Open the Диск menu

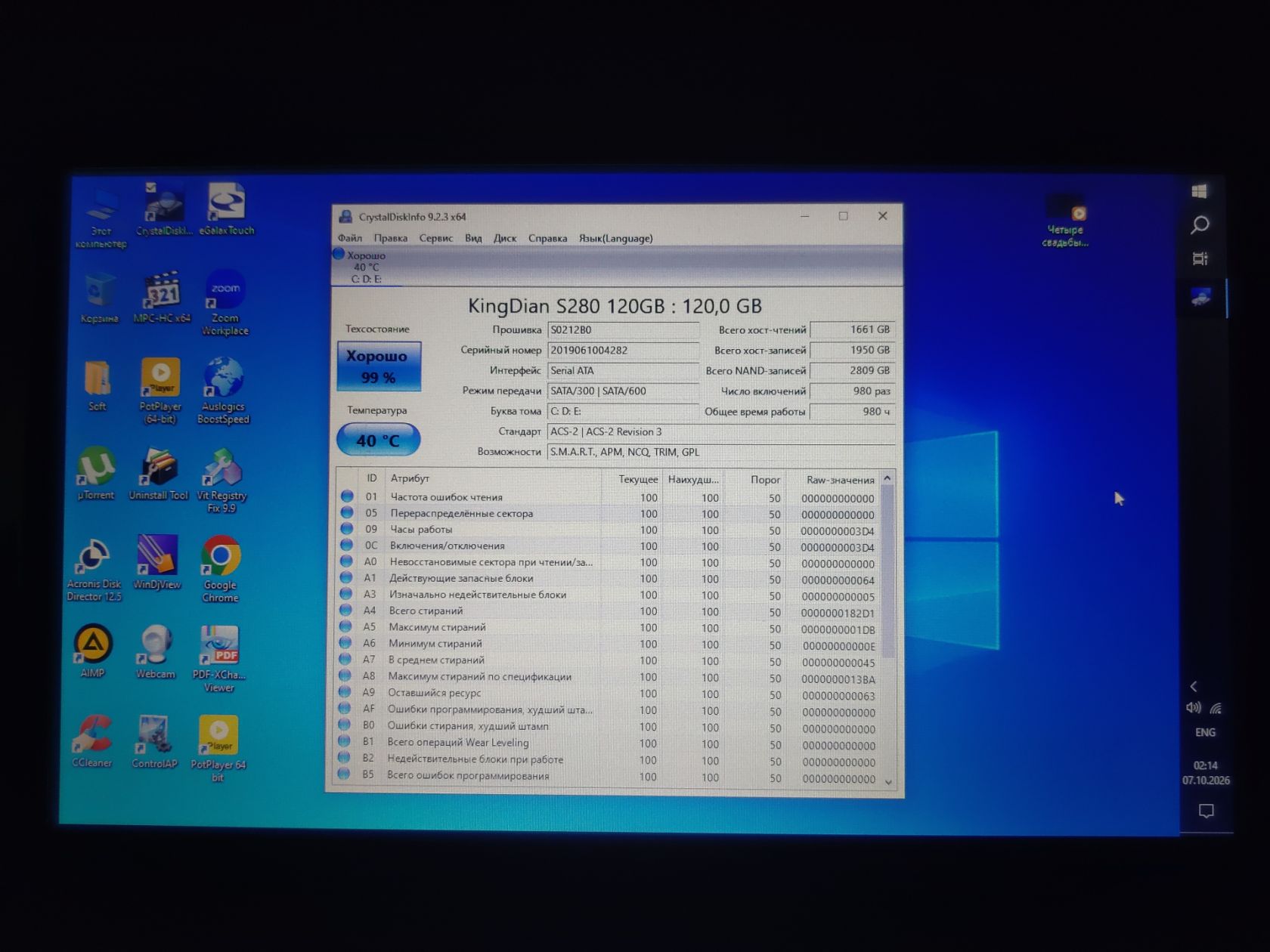pyautogui.click(x=505, y=238)
